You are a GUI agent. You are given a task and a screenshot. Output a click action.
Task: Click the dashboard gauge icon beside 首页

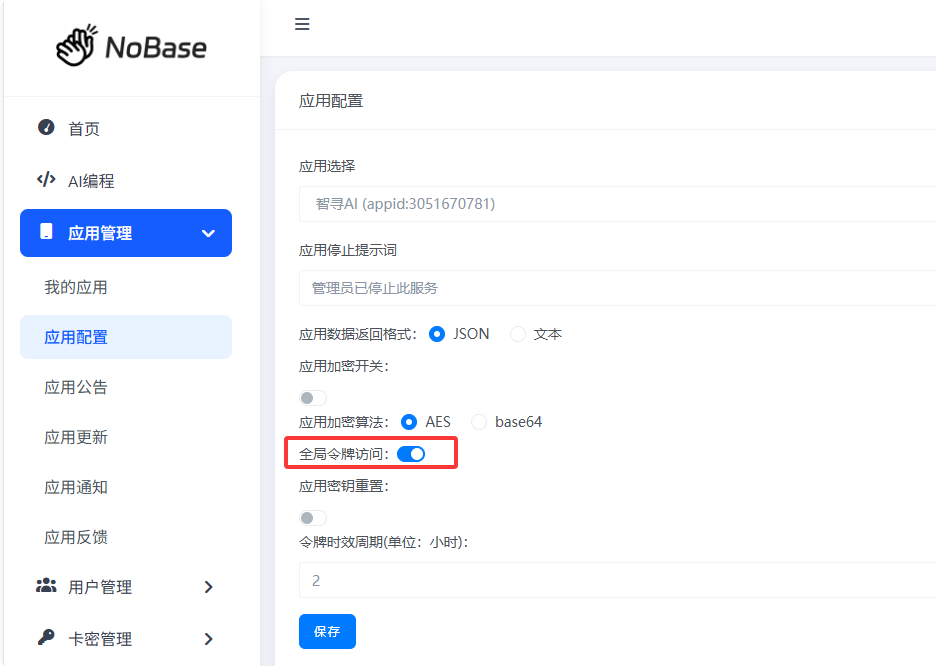(x=46, y=128)
